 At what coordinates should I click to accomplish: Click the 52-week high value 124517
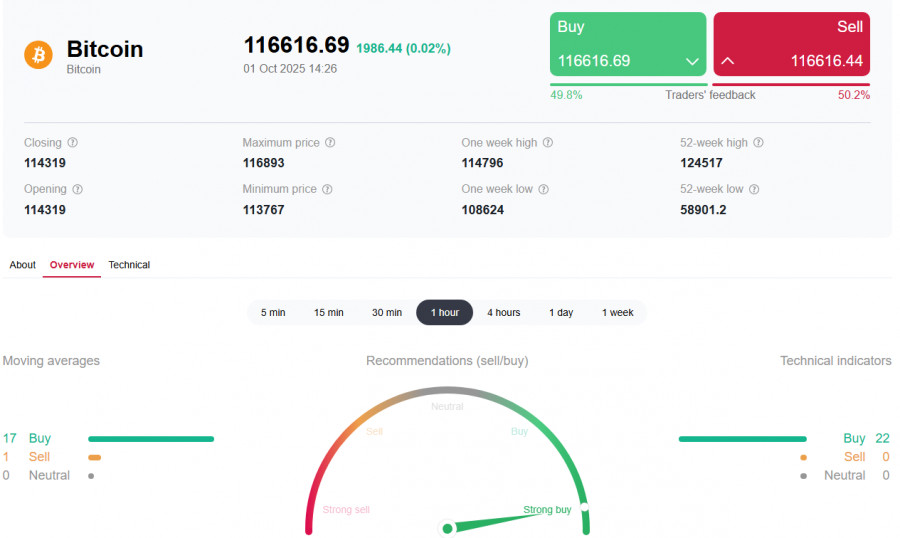tap(701, 163)
